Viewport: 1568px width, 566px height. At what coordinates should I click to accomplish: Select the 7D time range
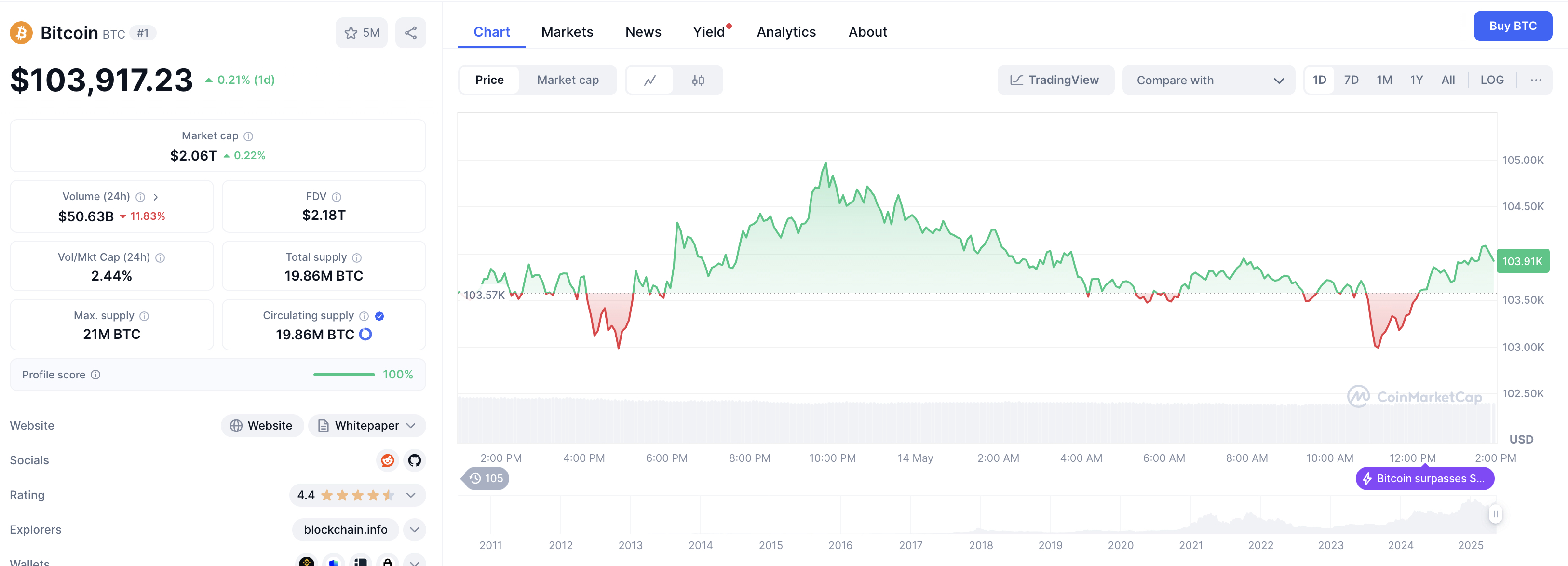coord(1351,81)
